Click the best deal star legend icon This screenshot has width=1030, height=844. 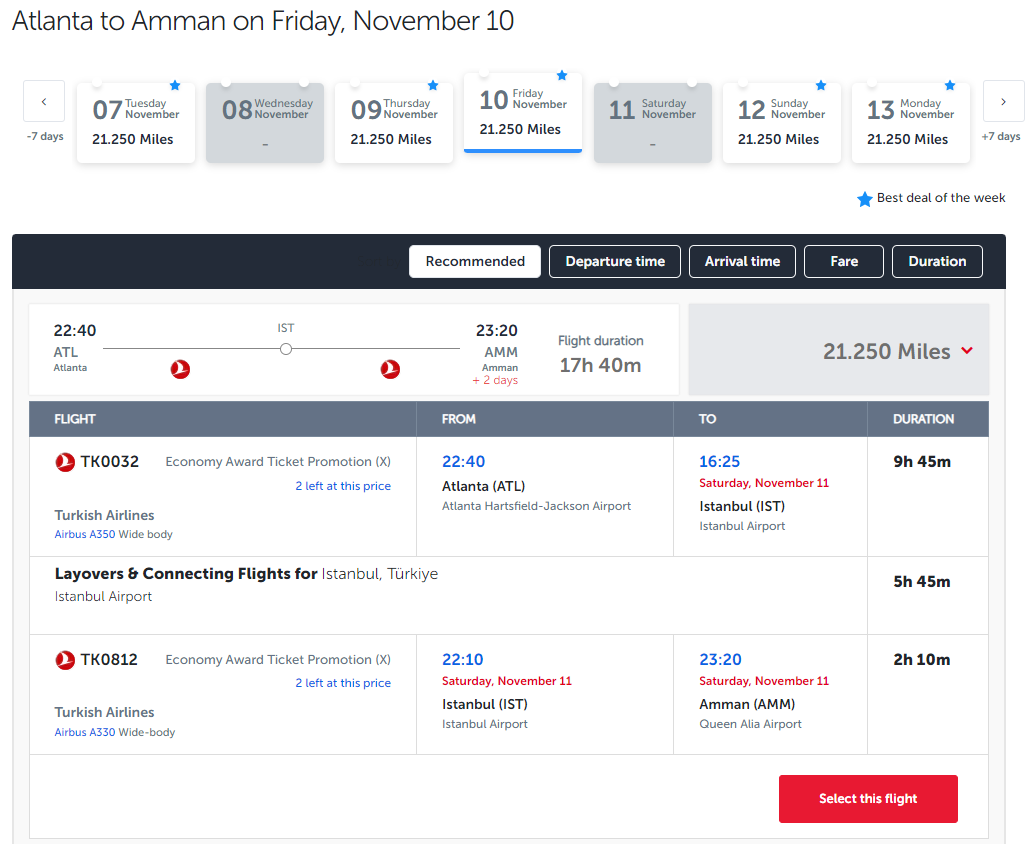(865, 199)
